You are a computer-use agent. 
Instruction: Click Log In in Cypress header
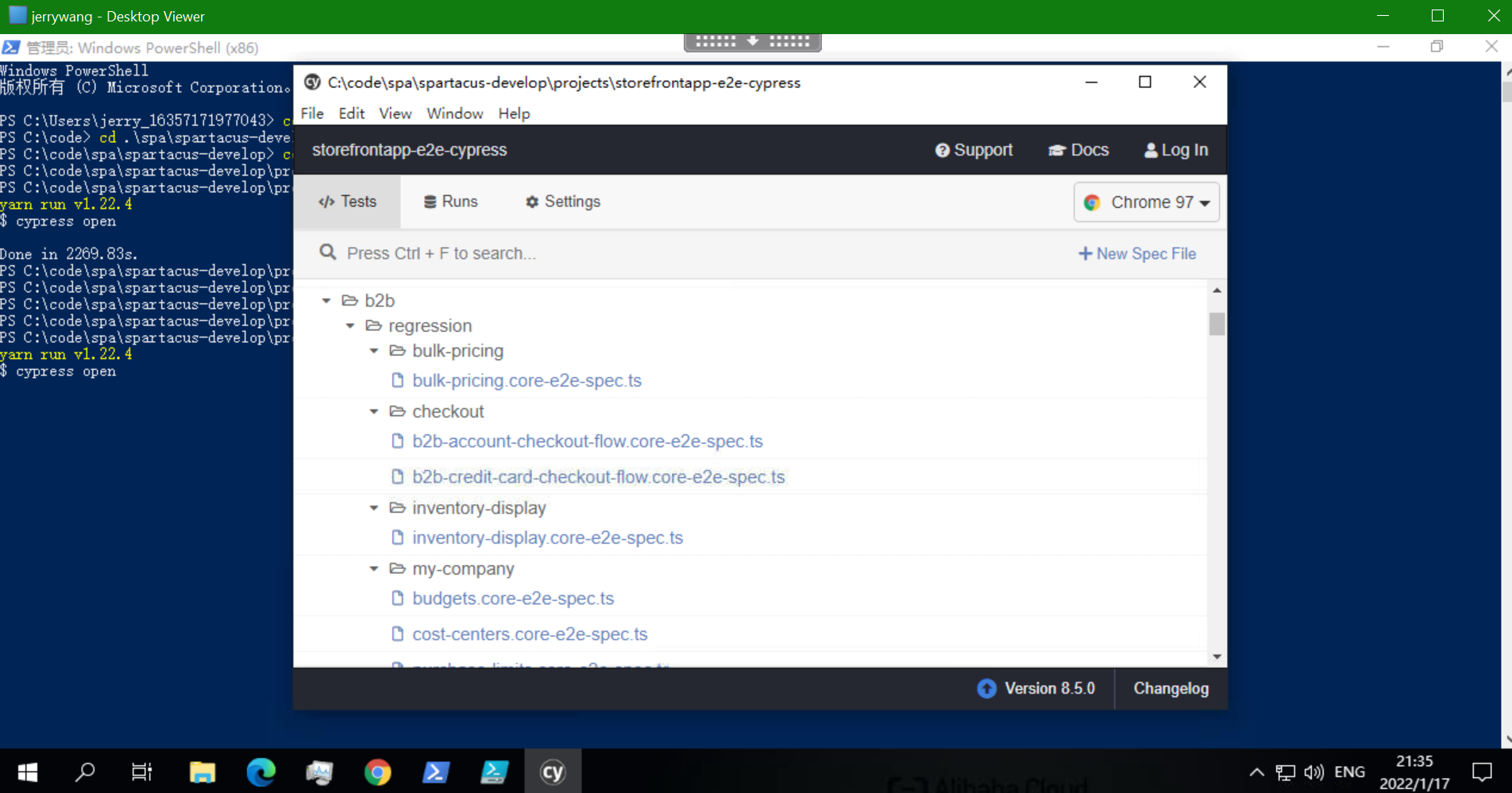coord(1176,150)
